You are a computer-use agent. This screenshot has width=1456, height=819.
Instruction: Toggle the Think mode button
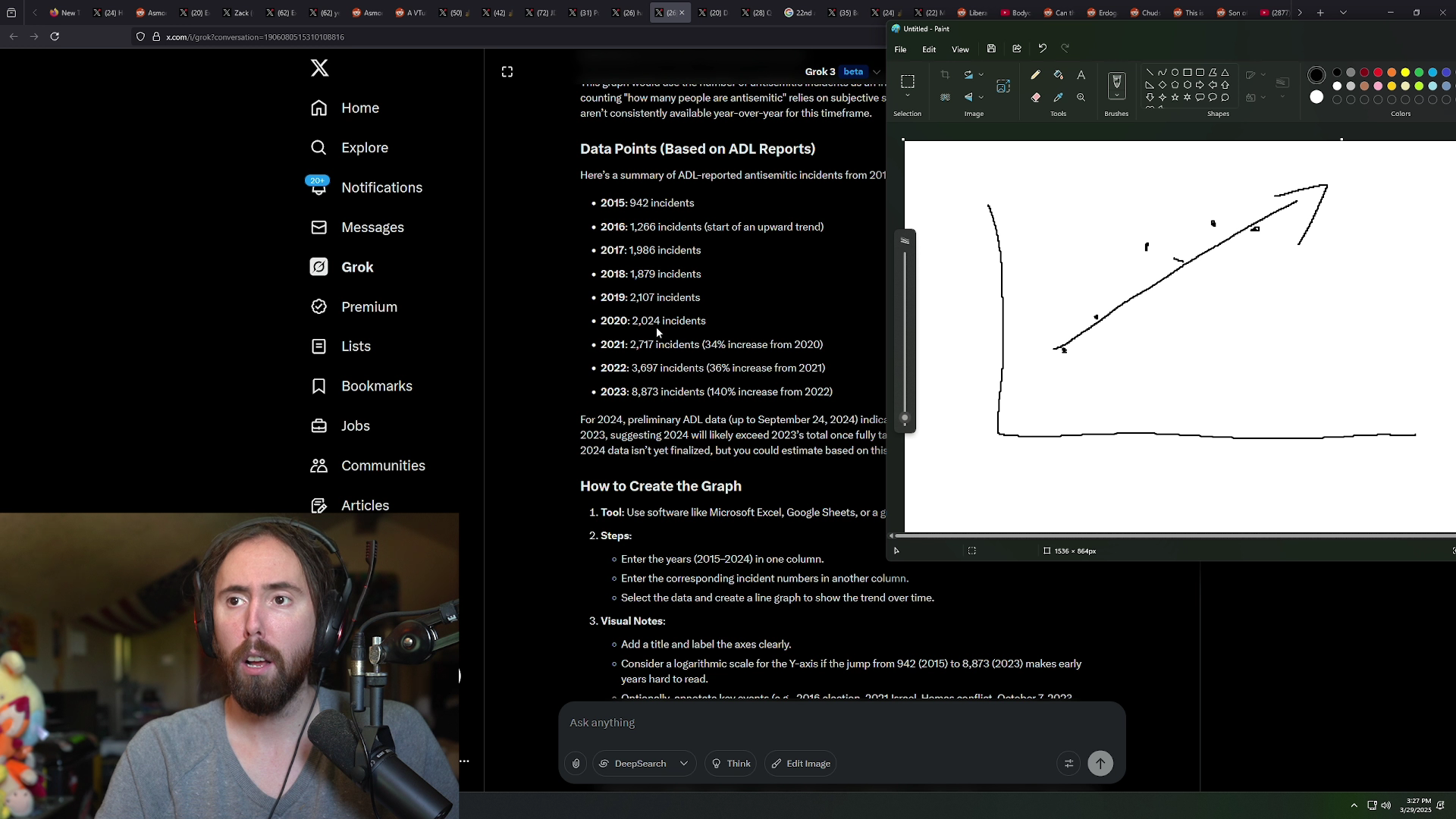(x=731, y=764)
